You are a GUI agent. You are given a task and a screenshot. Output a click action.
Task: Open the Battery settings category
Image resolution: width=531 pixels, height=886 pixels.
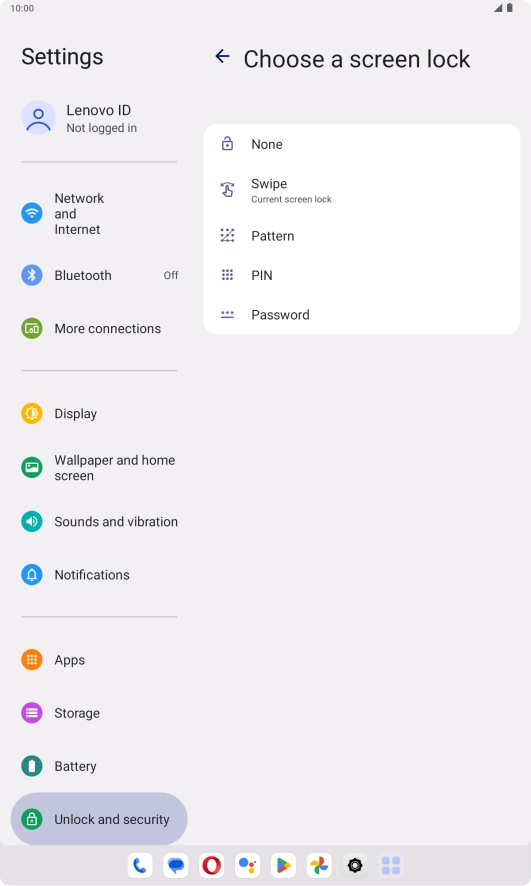(99, 766)
